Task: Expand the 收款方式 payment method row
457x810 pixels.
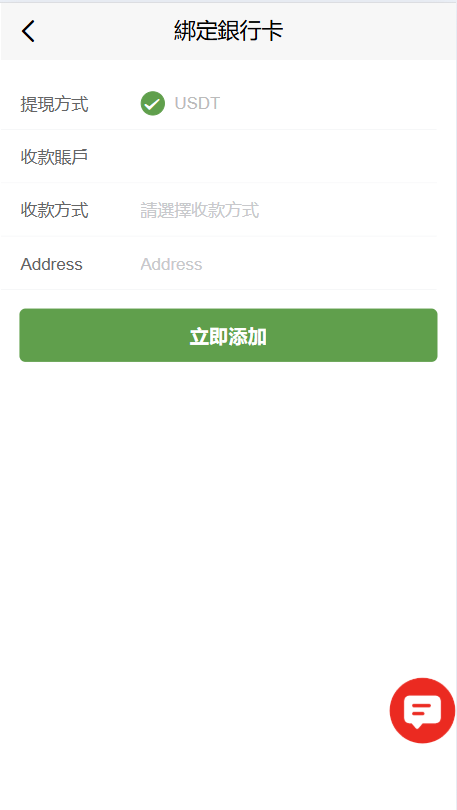Action: click(x=219, y=210)
